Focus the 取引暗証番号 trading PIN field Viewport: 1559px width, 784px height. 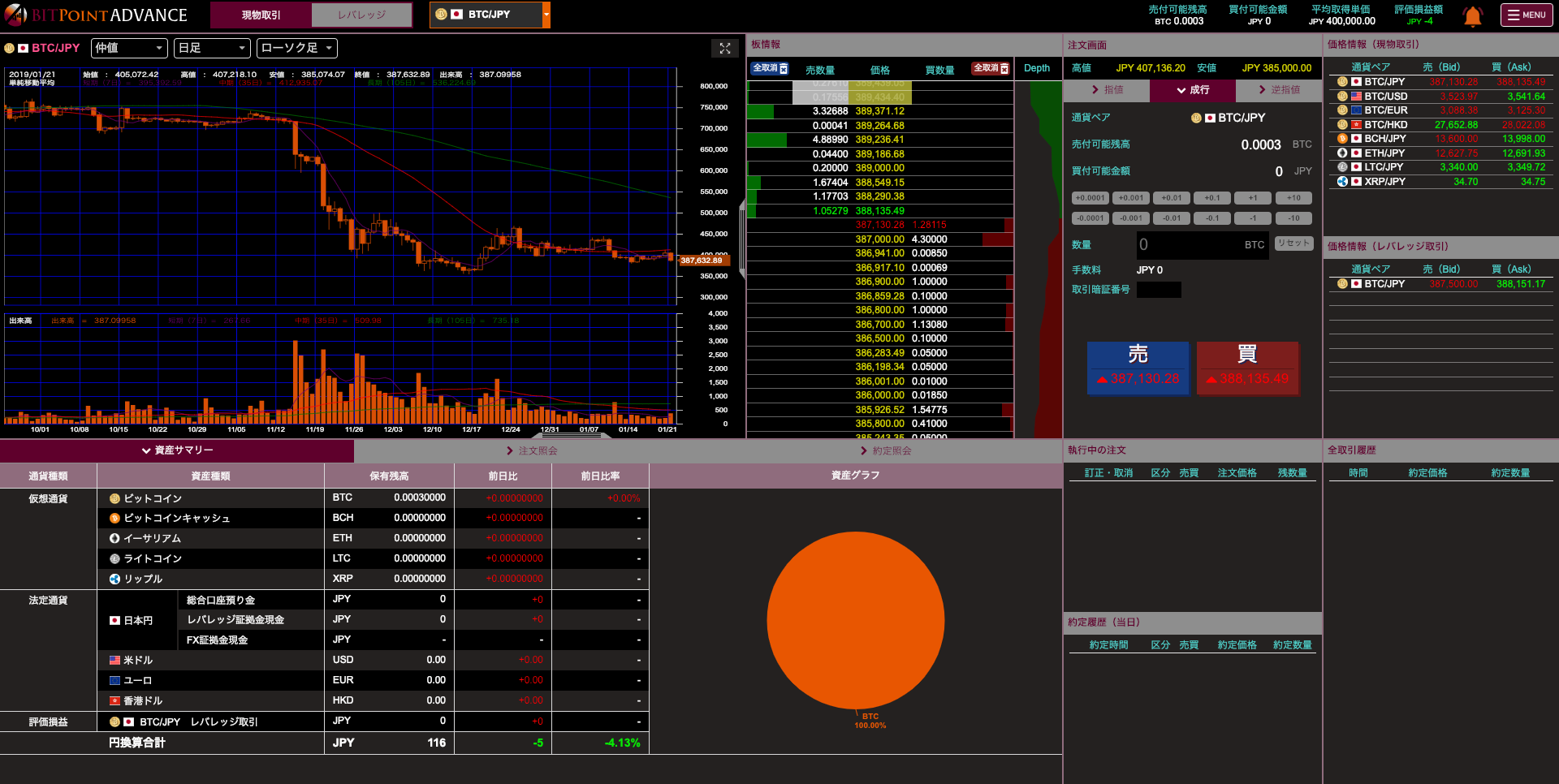[1159, 291]
